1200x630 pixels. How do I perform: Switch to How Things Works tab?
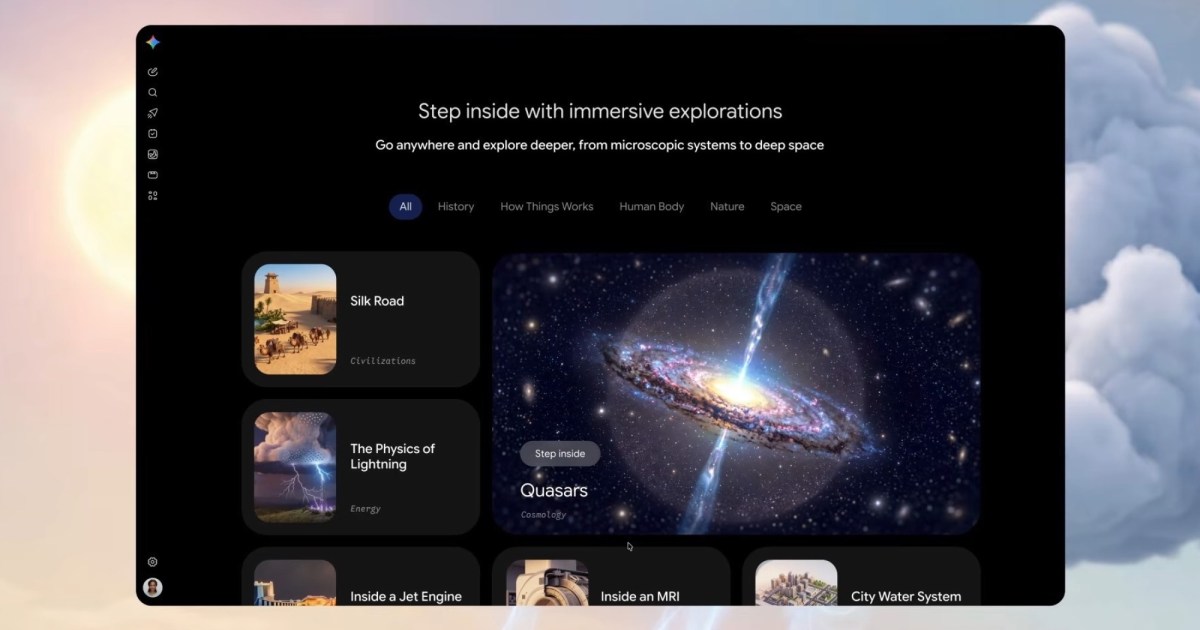[547, 207]
